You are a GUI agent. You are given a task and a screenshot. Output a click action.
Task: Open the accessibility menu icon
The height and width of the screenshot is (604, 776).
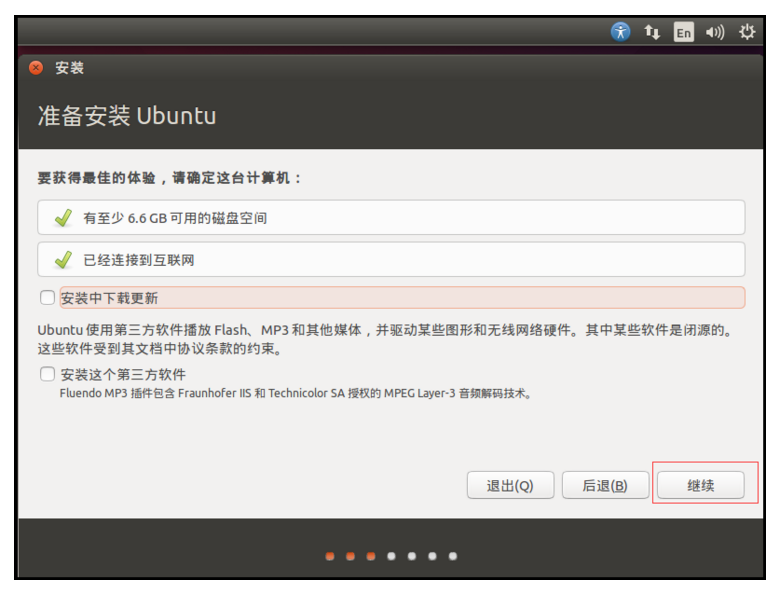click(x=620, y=32)
